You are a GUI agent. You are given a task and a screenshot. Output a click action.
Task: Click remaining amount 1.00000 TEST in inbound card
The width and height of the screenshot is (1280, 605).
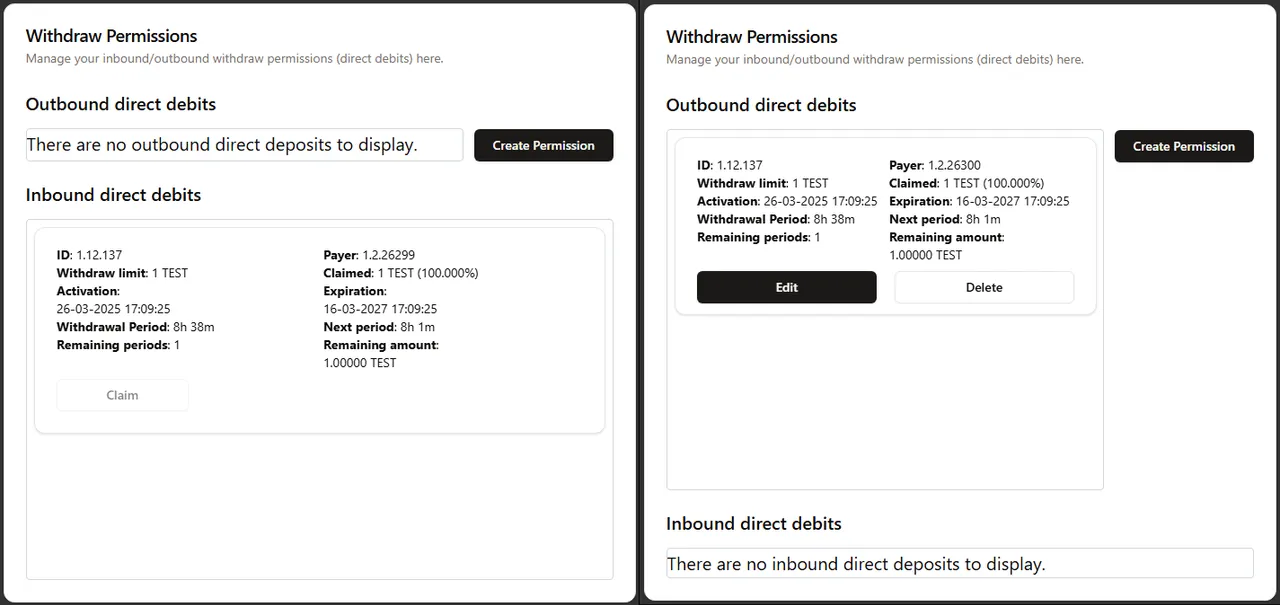tap(360, 363)
